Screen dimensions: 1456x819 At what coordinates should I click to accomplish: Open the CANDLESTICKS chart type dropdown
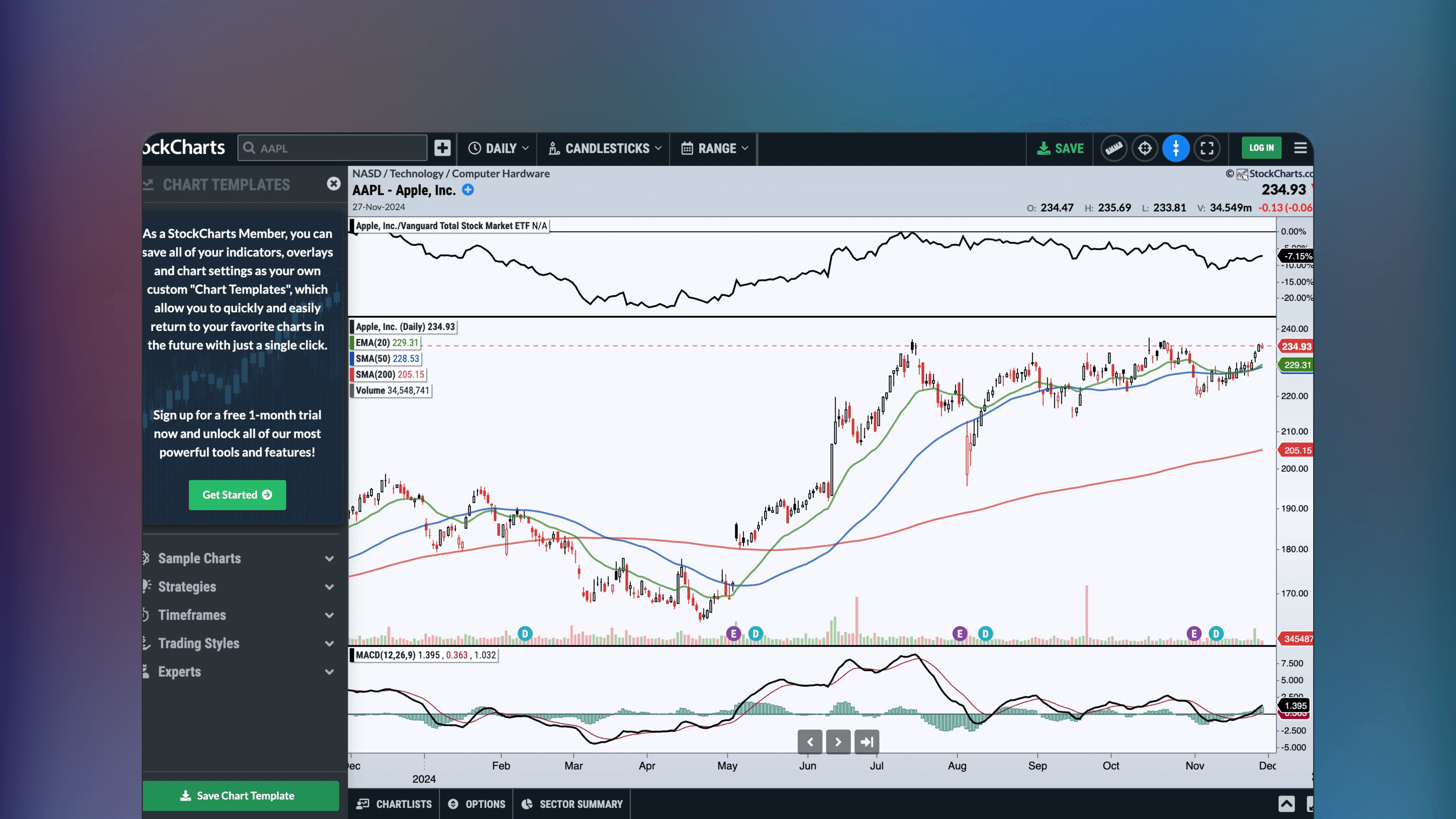(604, 148)
